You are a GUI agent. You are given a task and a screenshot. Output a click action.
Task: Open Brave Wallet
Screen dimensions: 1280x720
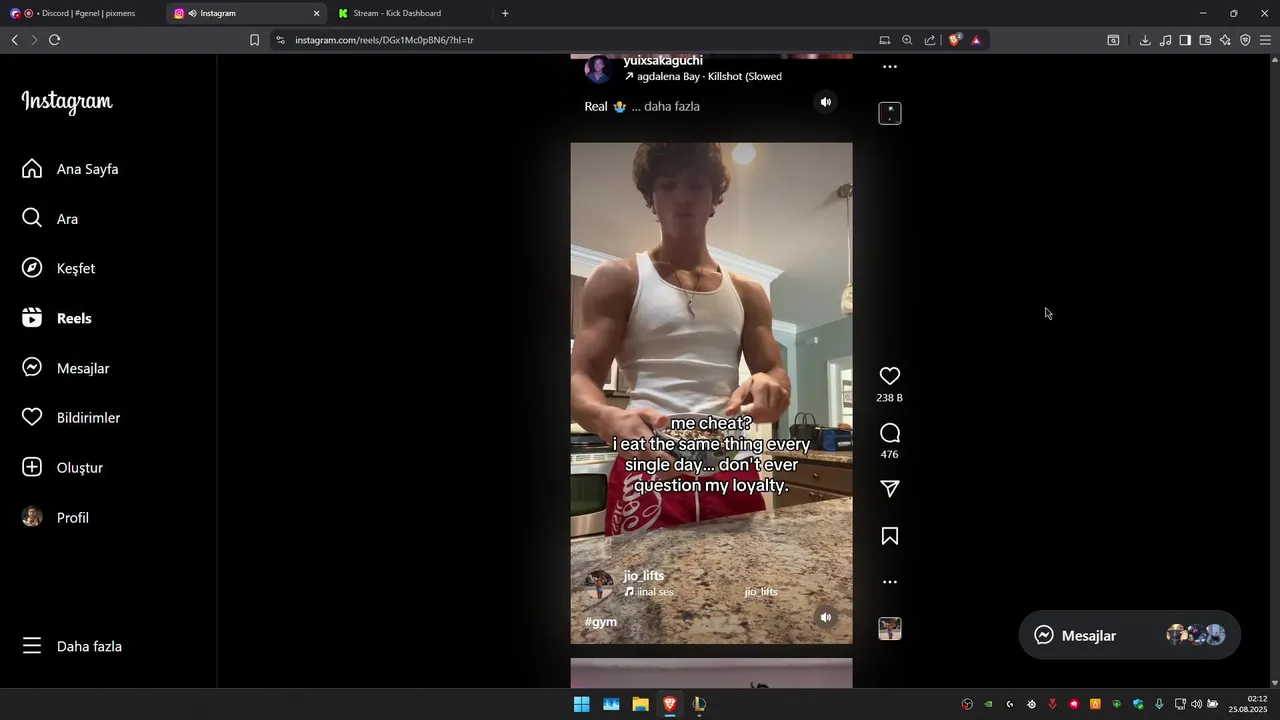1205,40
